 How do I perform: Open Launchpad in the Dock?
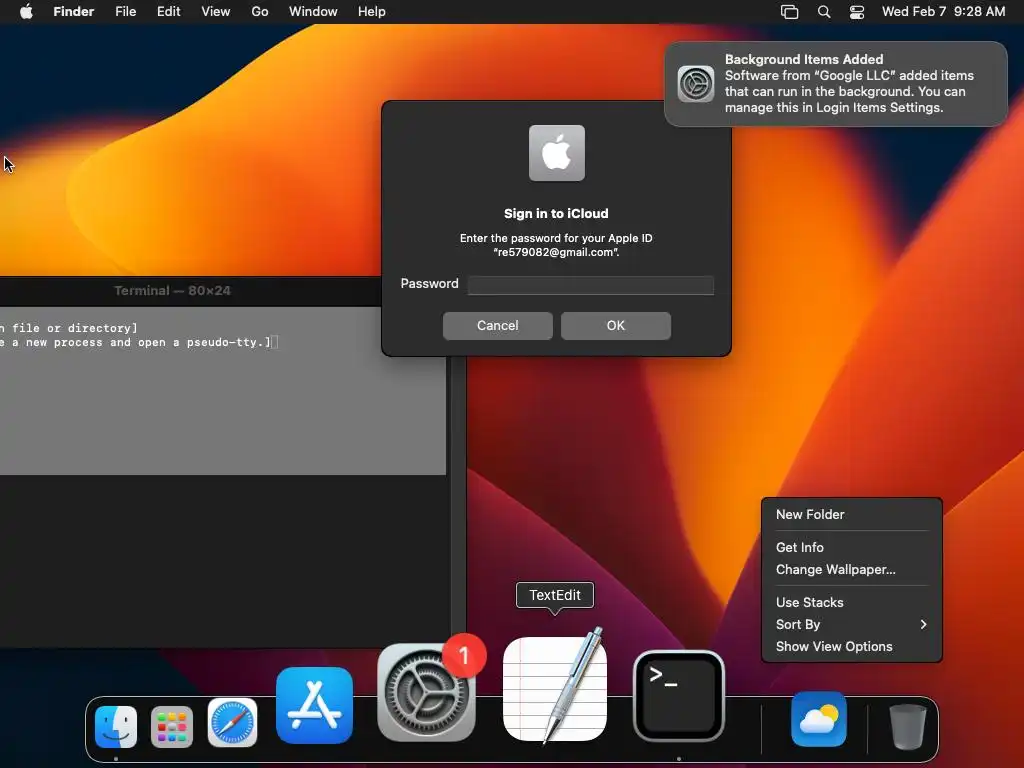(x=172, y=726)
